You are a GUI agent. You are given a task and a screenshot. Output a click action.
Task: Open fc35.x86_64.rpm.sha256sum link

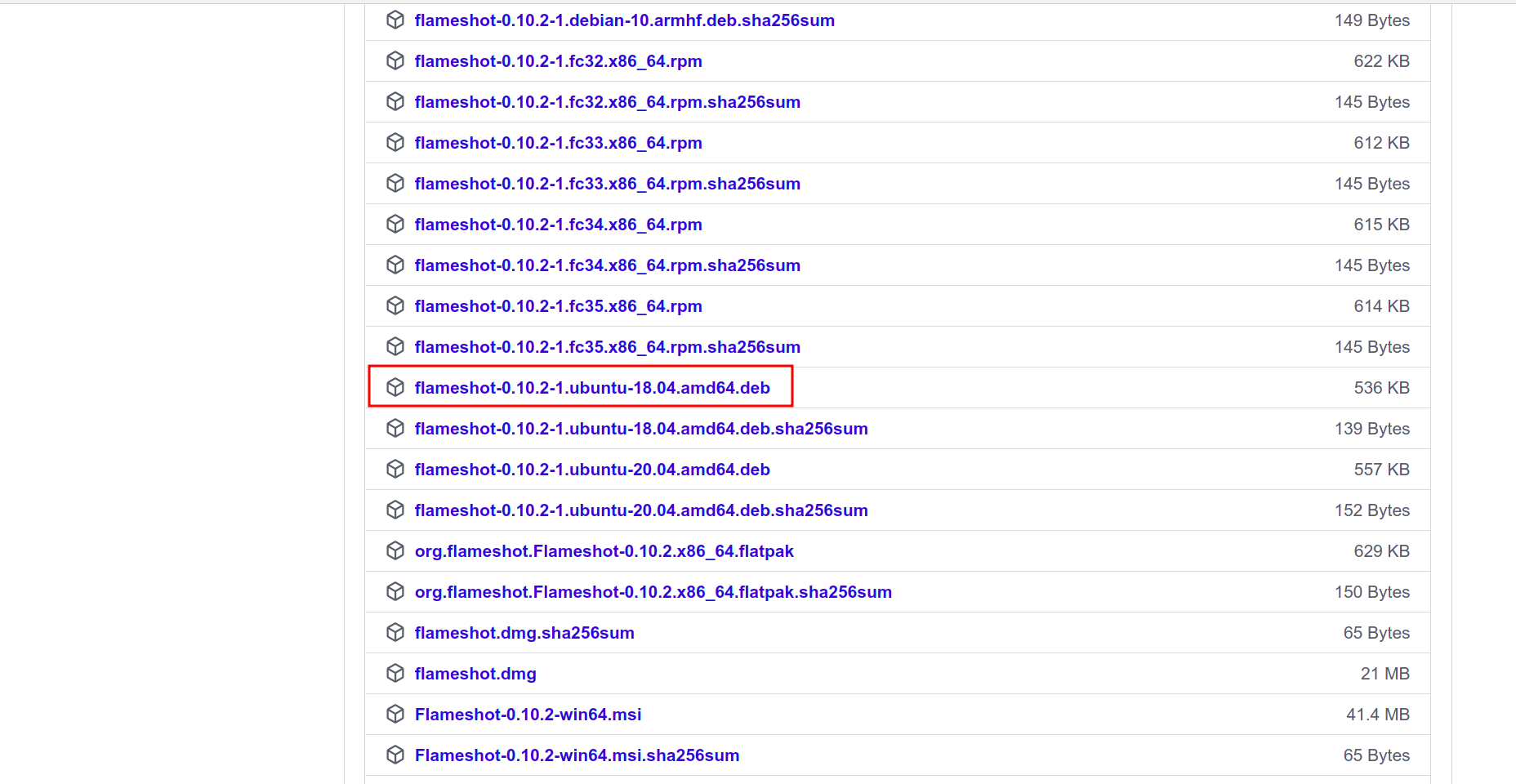coord(607,347)
